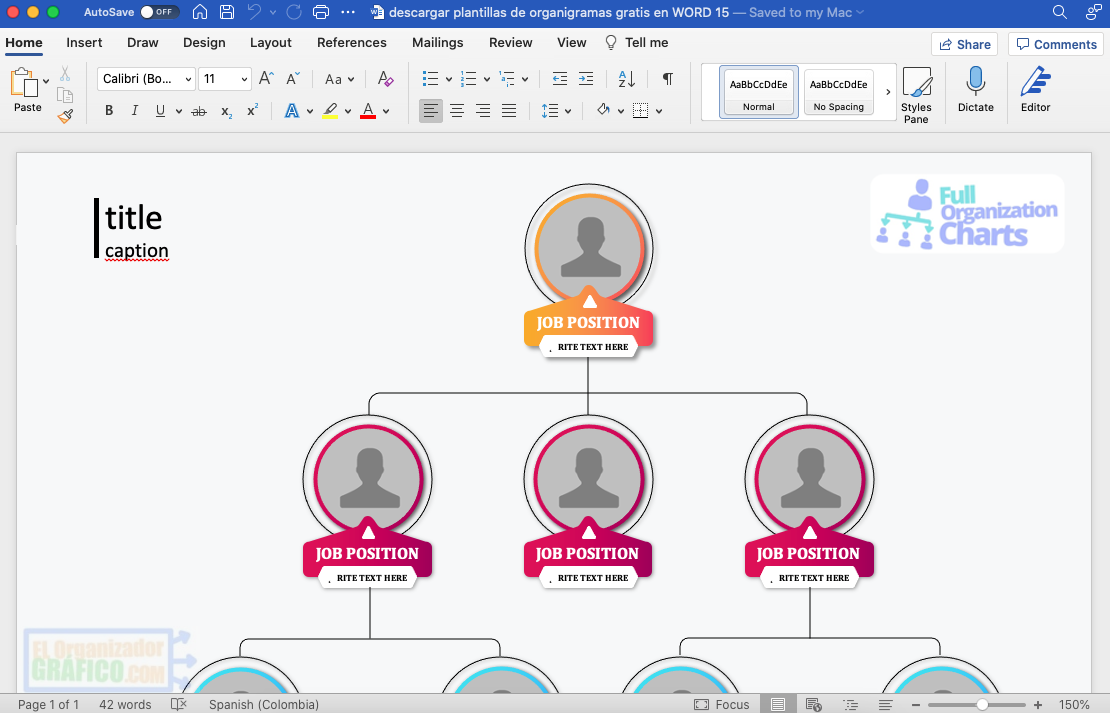Viewport: 1110px width, 713px height.
Task: Decrease font size with small A
Action: coord(293,79)
